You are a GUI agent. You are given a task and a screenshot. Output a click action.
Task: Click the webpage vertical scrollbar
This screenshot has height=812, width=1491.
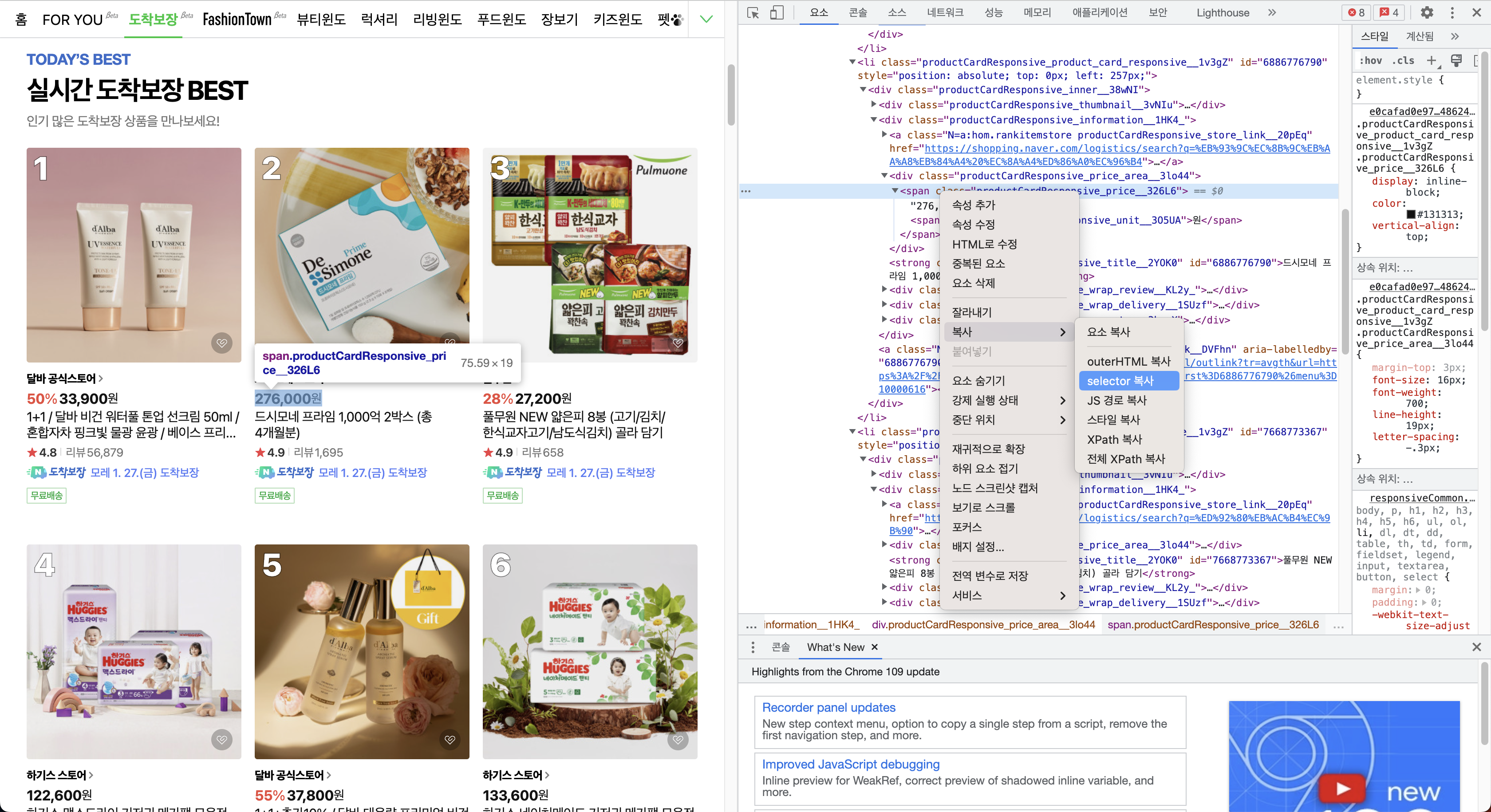[x=731, y=95]
